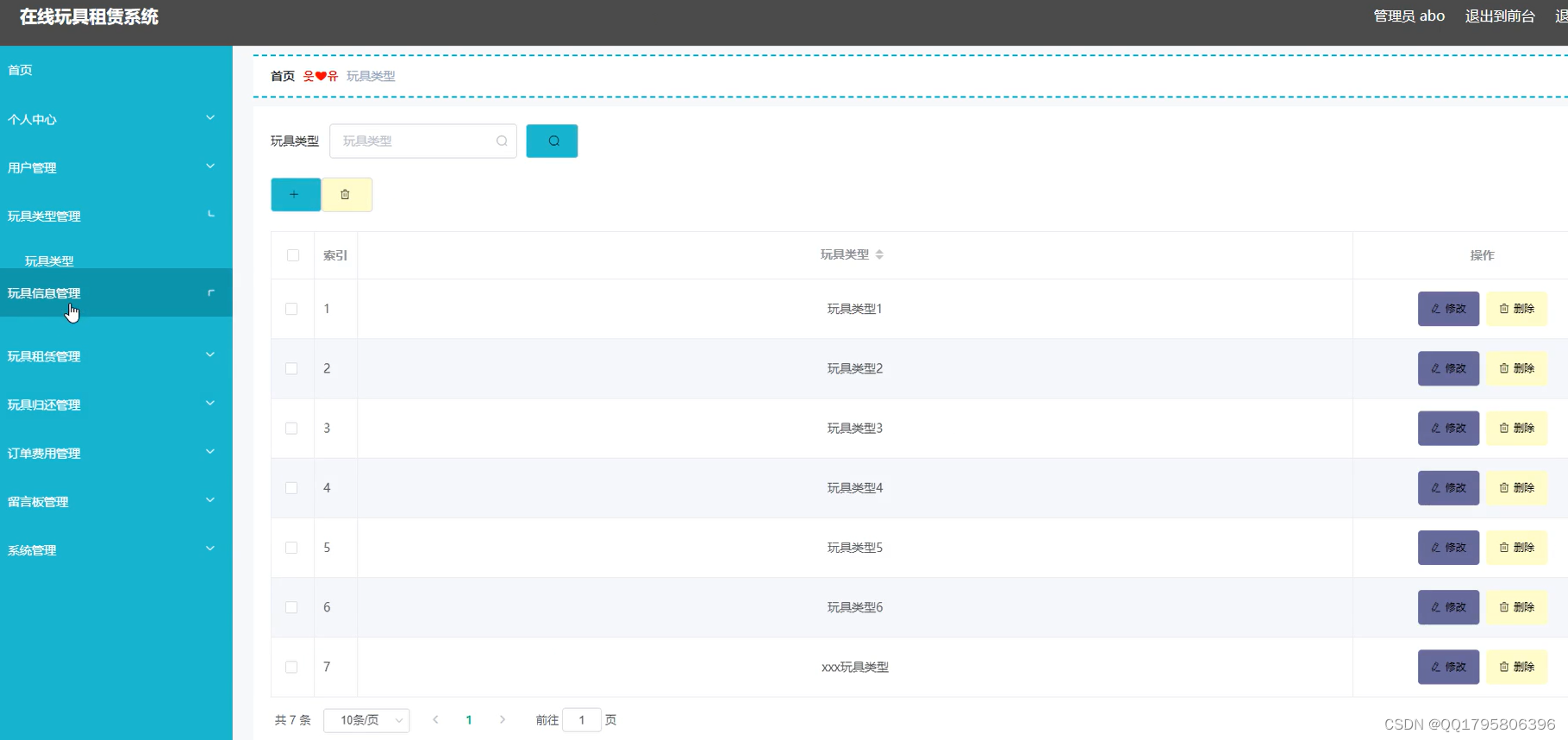Click the 前往 page number input box
Screen dimensions: 1568x740
pyautogui.click(x=582, y=720)
